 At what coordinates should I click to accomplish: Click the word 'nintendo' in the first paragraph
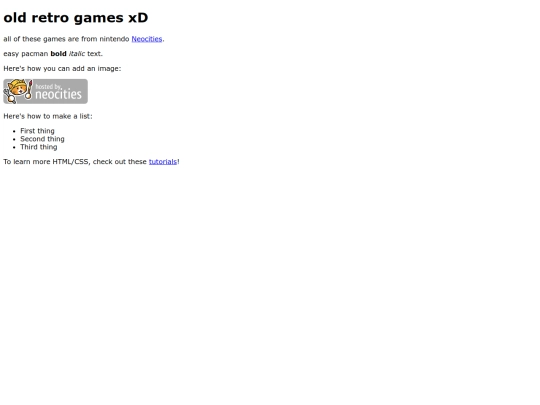(114, 39)
